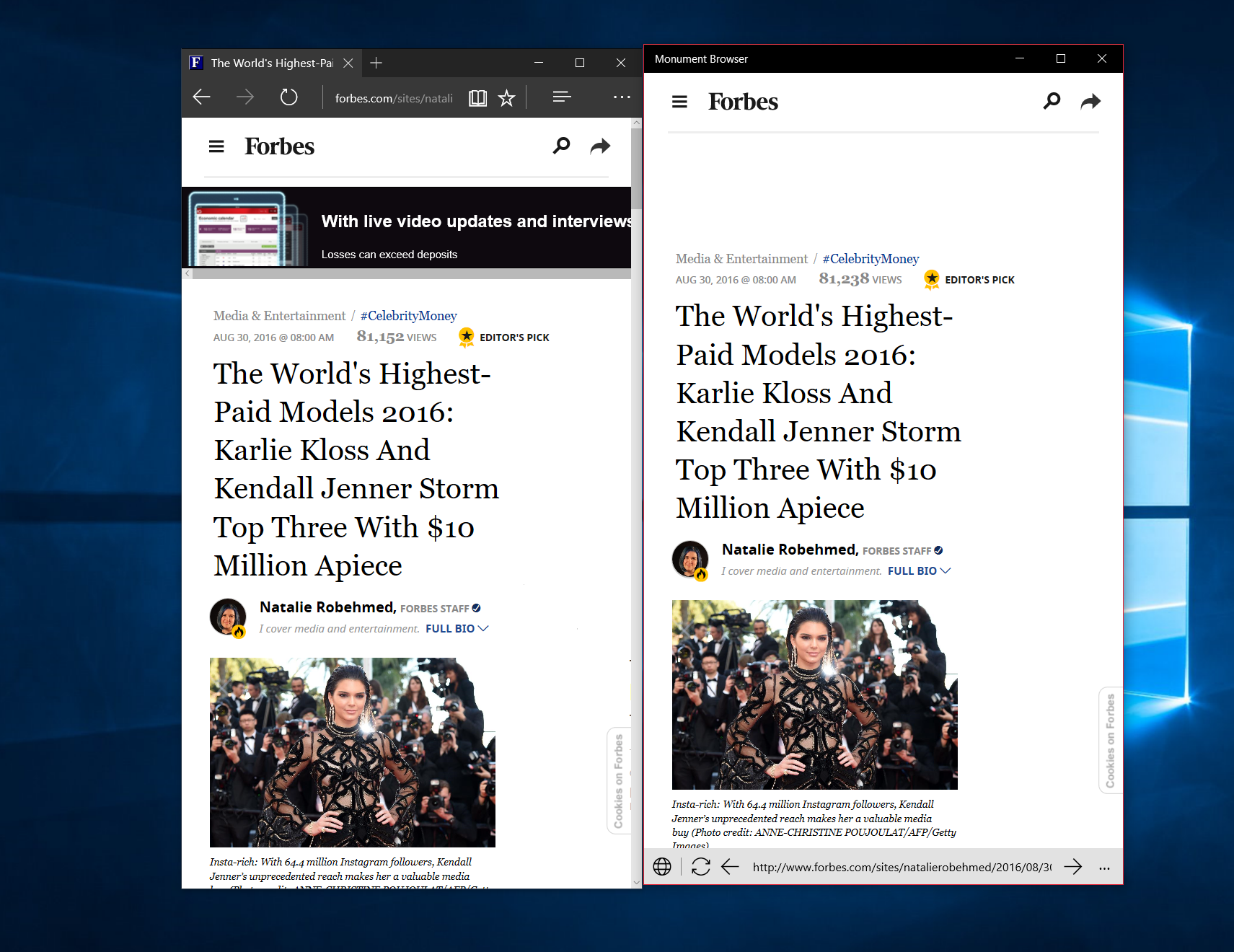Image resolution: width=1234 pixels, height=952 pixels.
Task: Open Natalie Robehmed link in Monument Browser
Action: click(x=790, y=550)
